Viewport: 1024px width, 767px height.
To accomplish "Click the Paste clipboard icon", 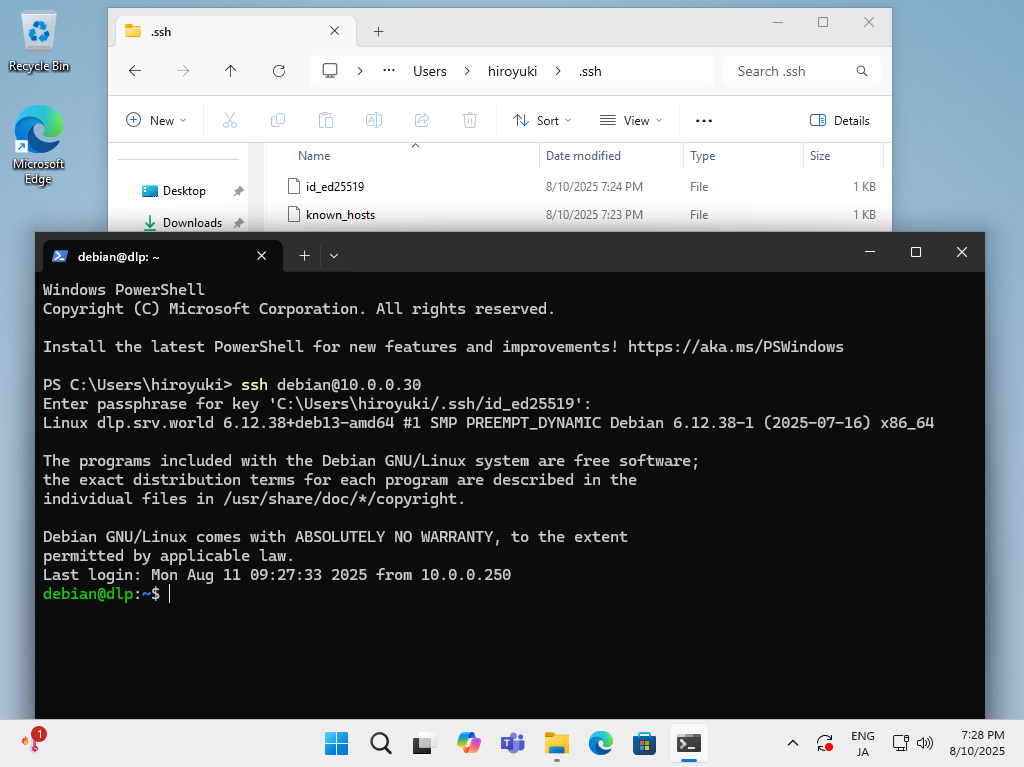I will tap(326, 120).
